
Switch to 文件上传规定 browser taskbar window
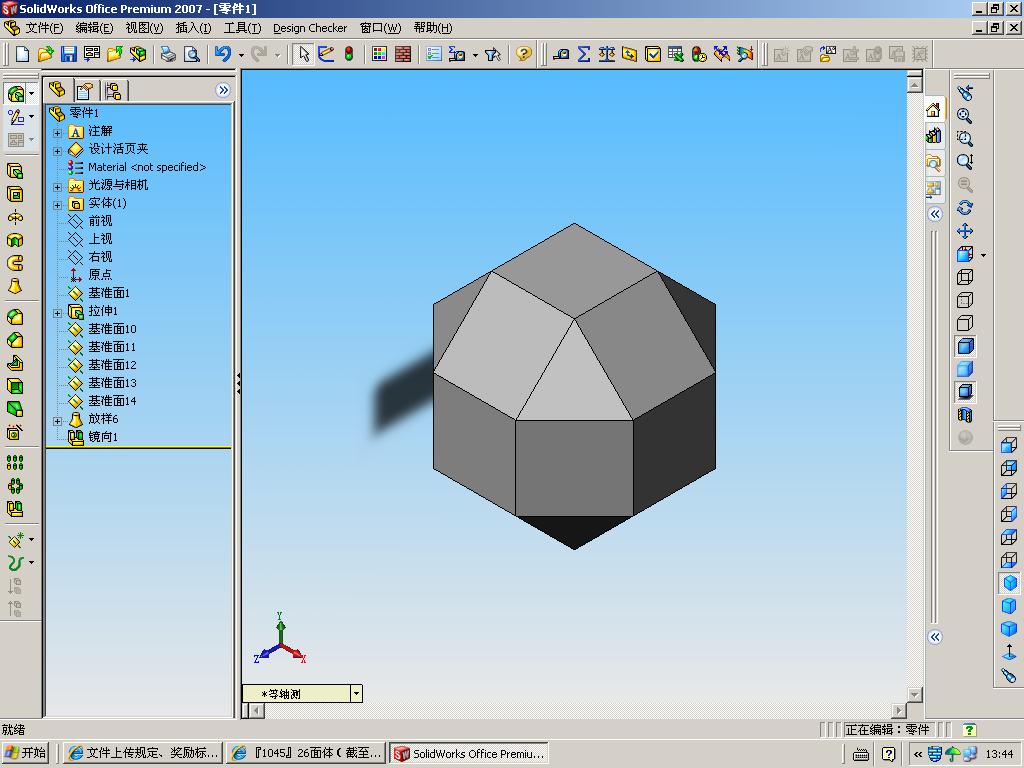pos(143,753)
